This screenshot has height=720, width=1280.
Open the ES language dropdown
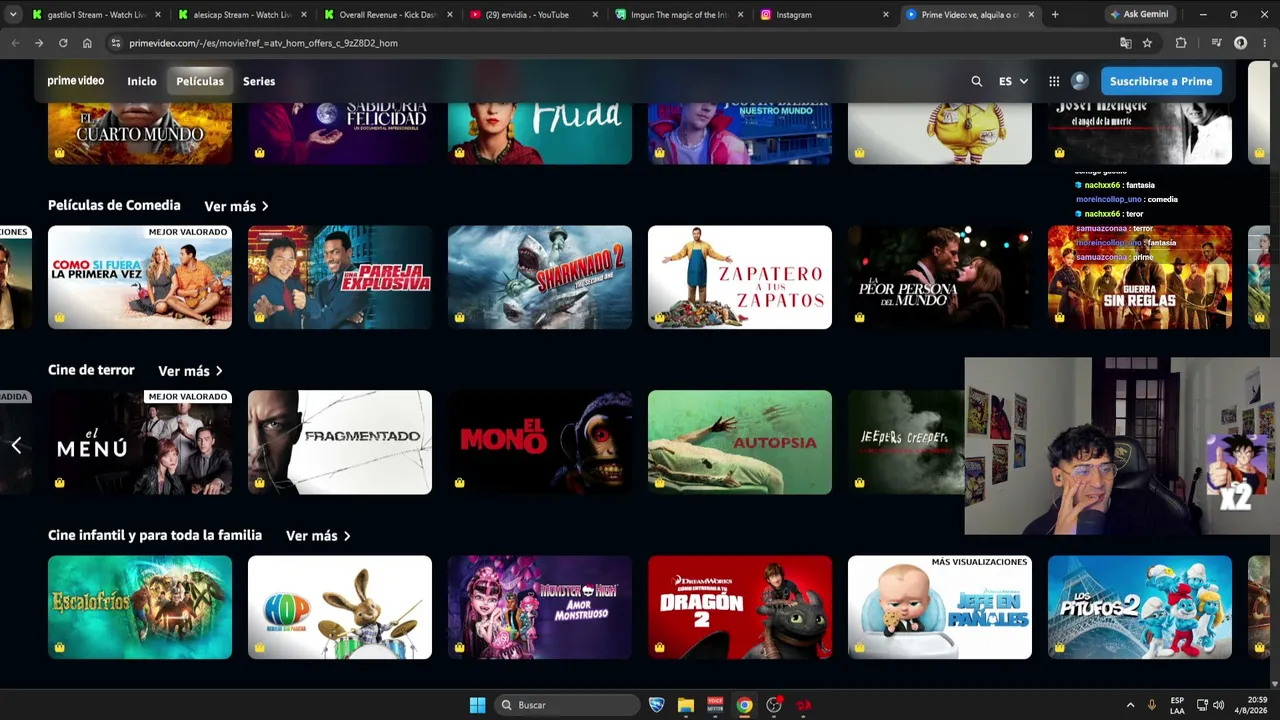(1013, 81)
